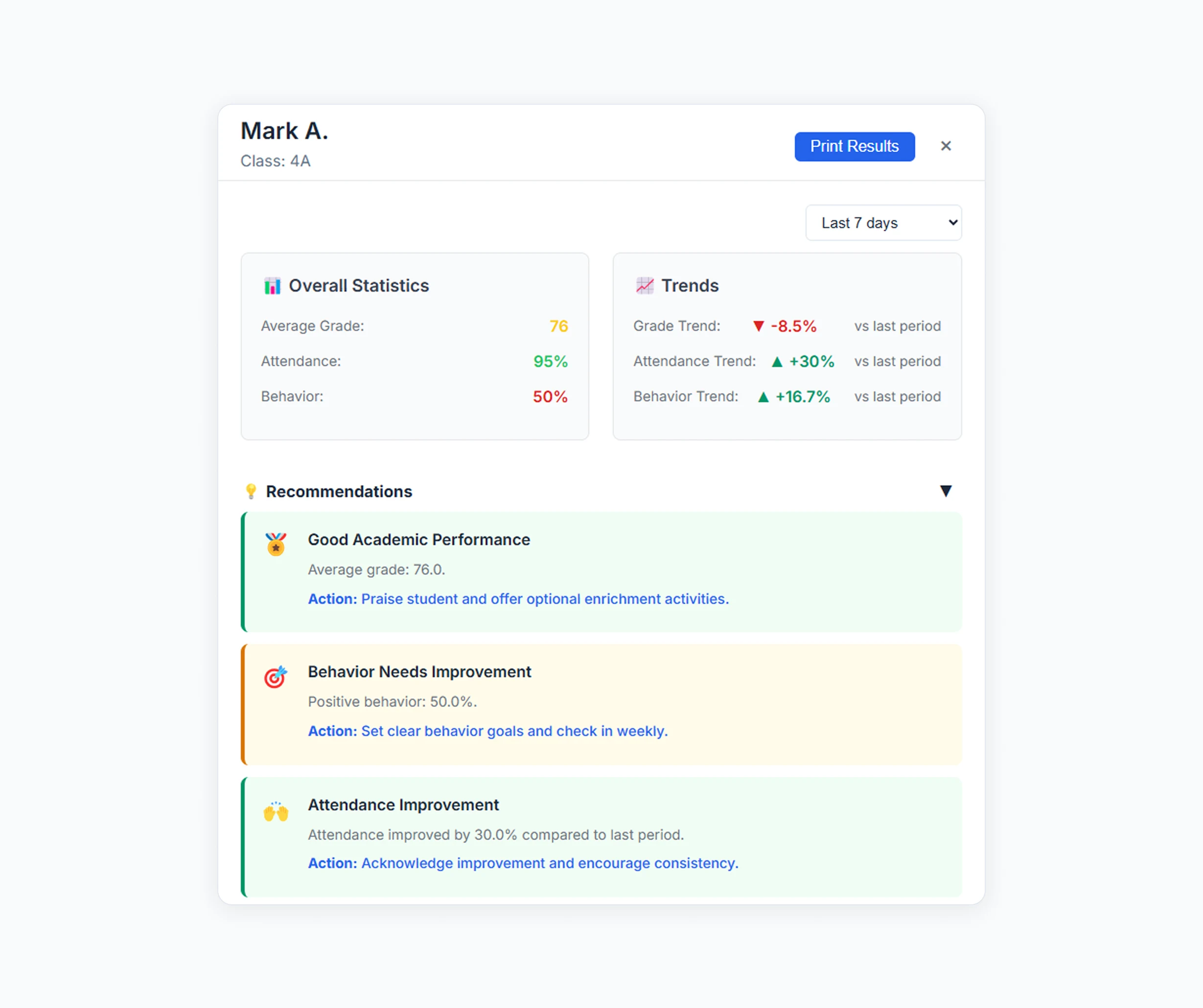Click the Print Results button
The width and height of the screenshot is (1203, 1008).
[x=854, y=147]
